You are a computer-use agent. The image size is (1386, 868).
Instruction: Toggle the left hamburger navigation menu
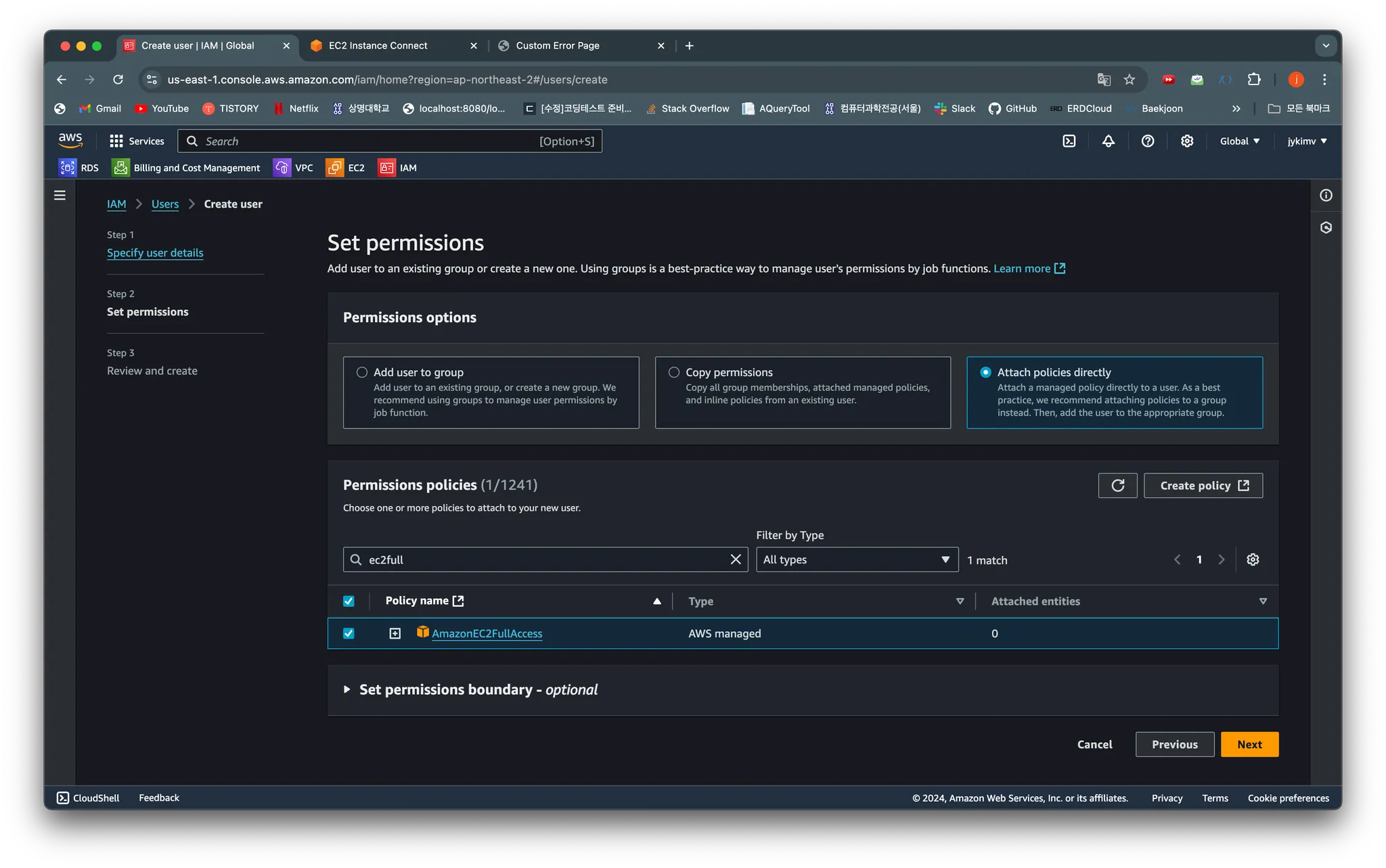click(x=60, y=196)
